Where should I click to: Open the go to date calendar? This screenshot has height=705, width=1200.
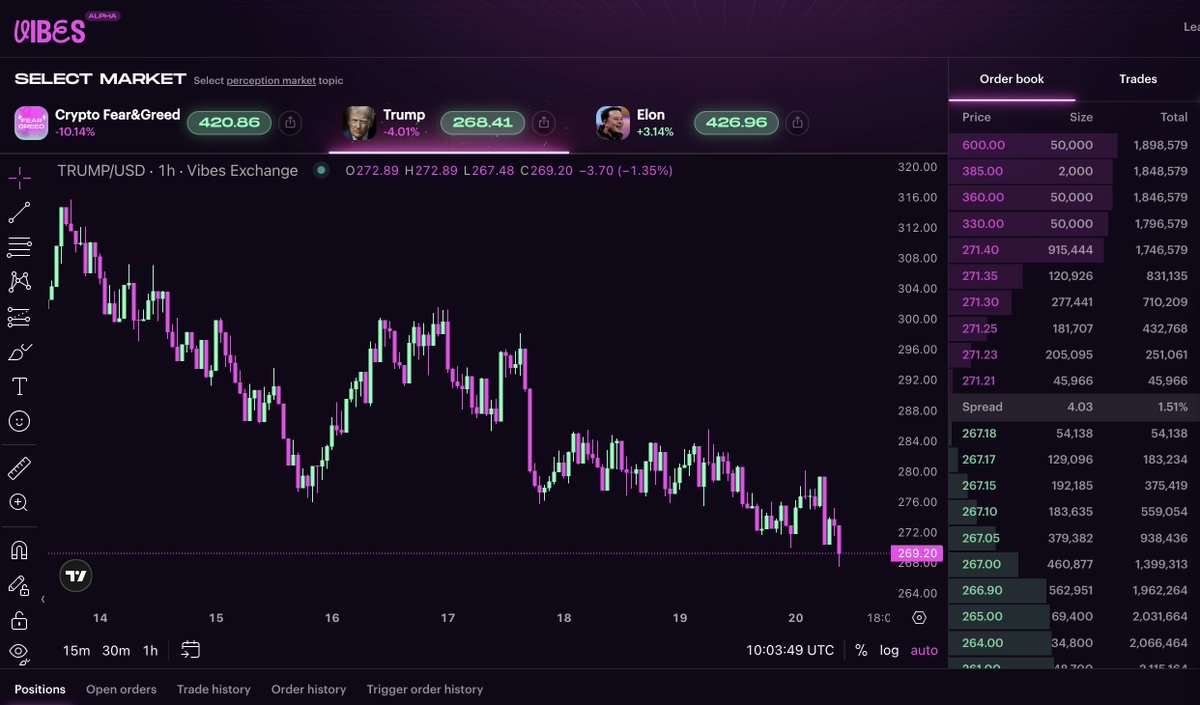190,650
